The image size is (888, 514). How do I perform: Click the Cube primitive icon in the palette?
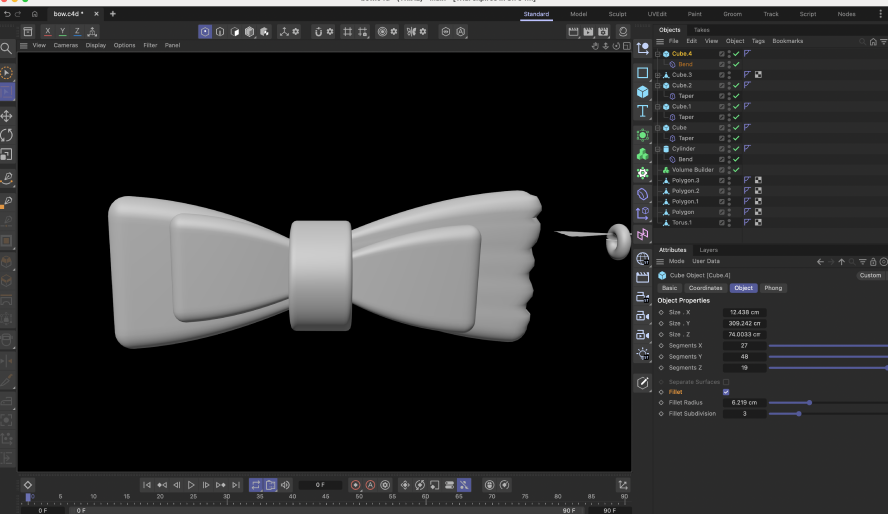coord(642,91)
